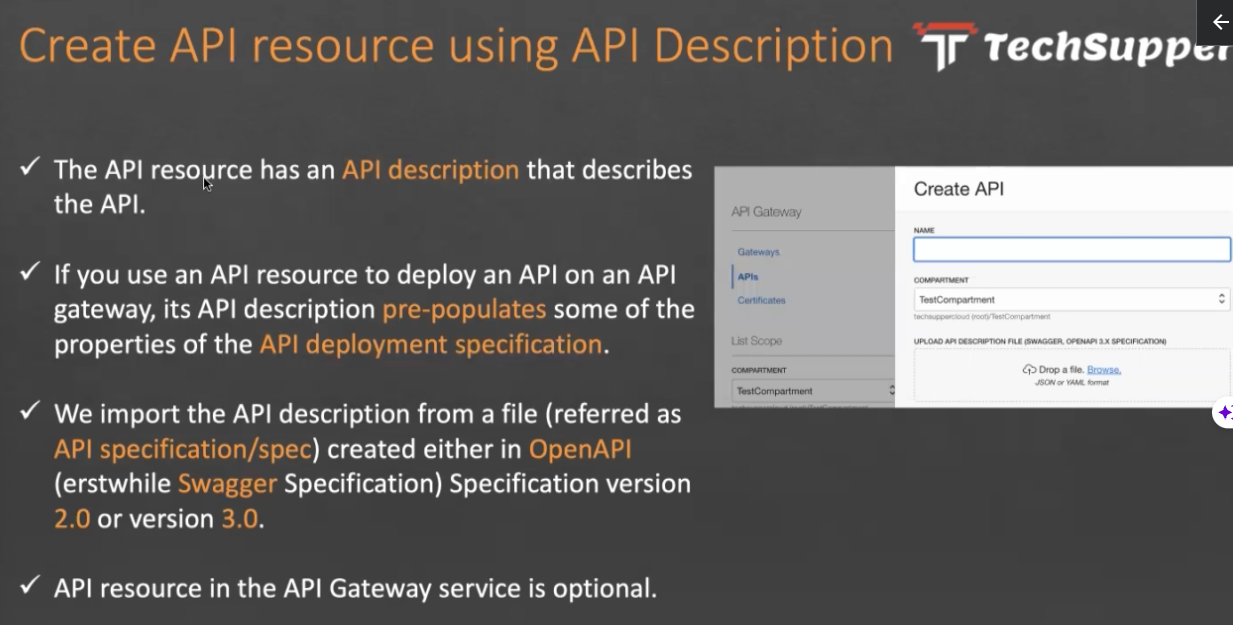
Task: Select APIs in the API Gateway sidebar
Action: (747, 277)
